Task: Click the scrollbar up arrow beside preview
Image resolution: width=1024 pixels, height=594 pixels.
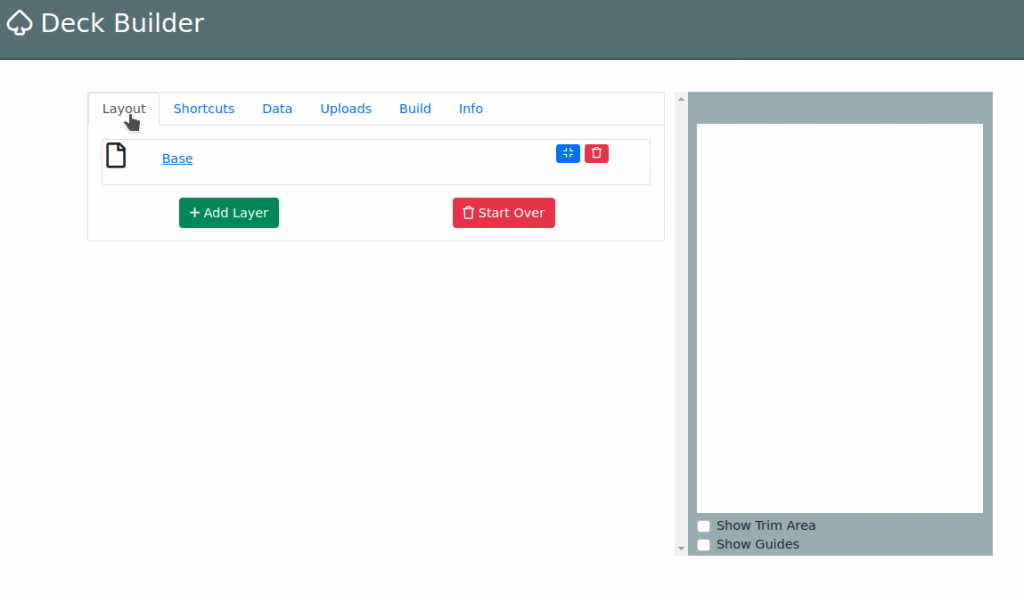Action: point(681,99)
